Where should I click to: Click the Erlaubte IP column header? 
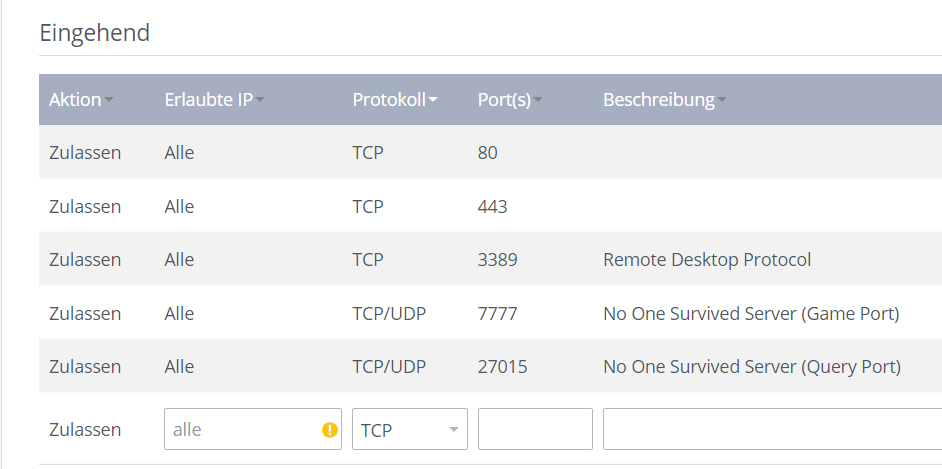(x=208, y=100)
